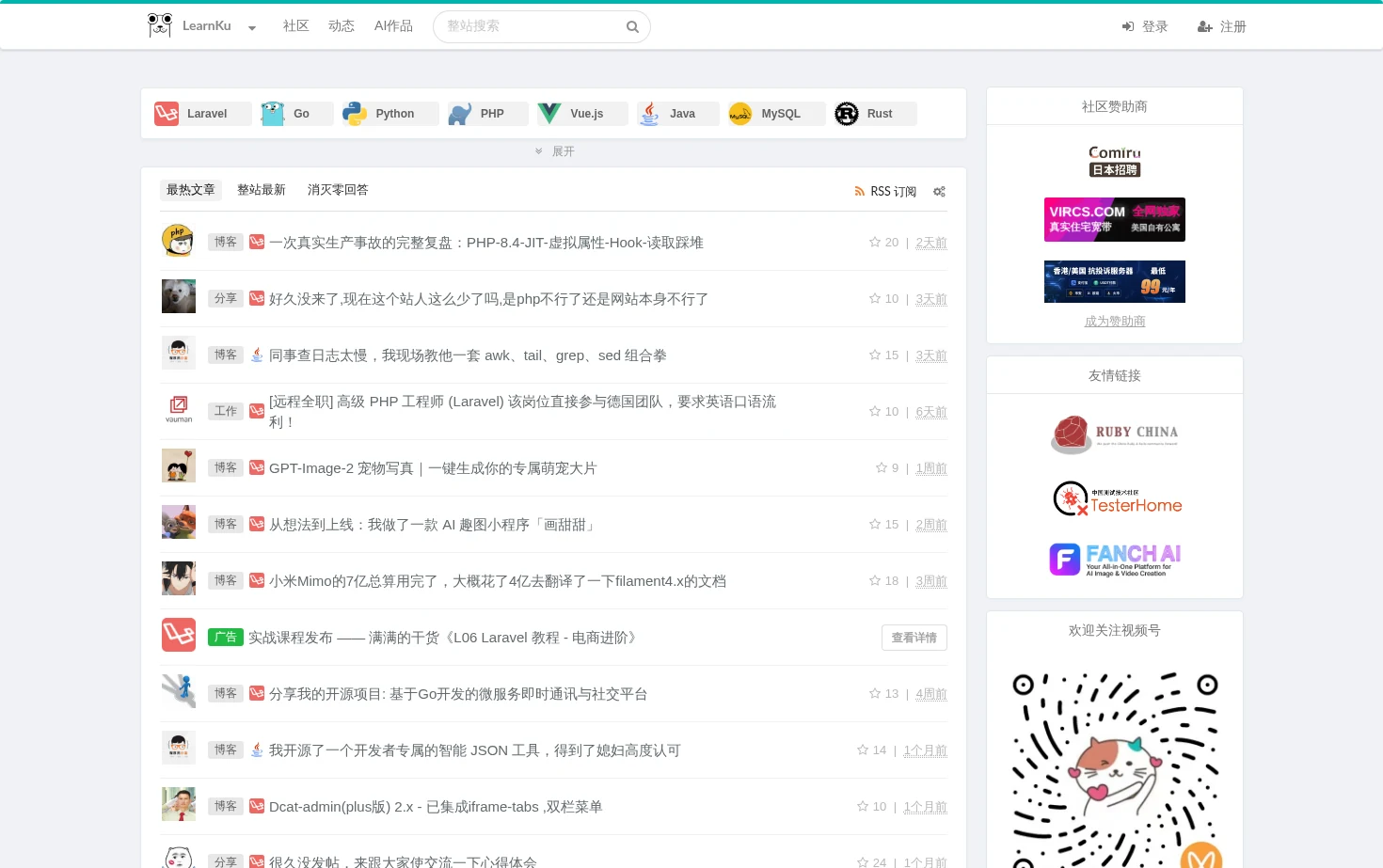Select the 最热文章 tab
1383x868 pixels.
click(191, 190)
